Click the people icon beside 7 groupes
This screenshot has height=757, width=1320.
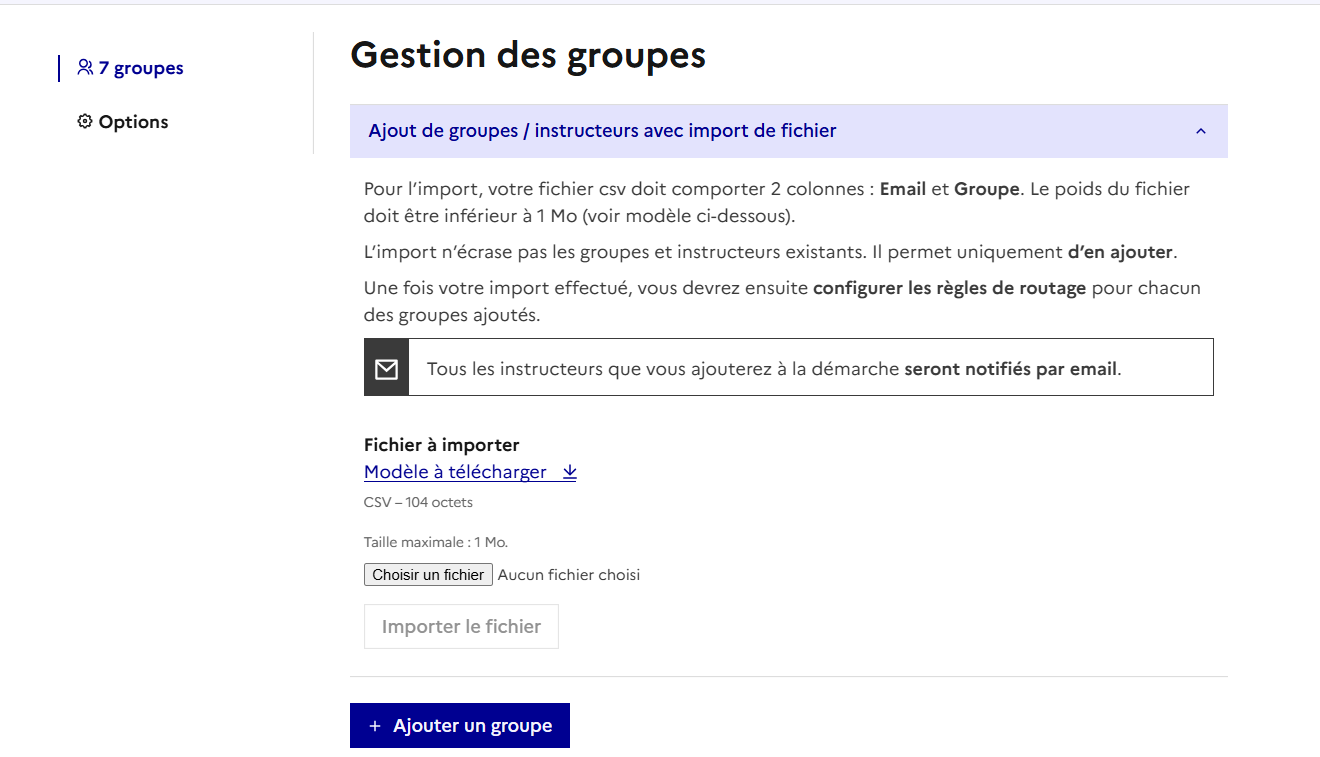pyautogui.click(x=85, y=68)
